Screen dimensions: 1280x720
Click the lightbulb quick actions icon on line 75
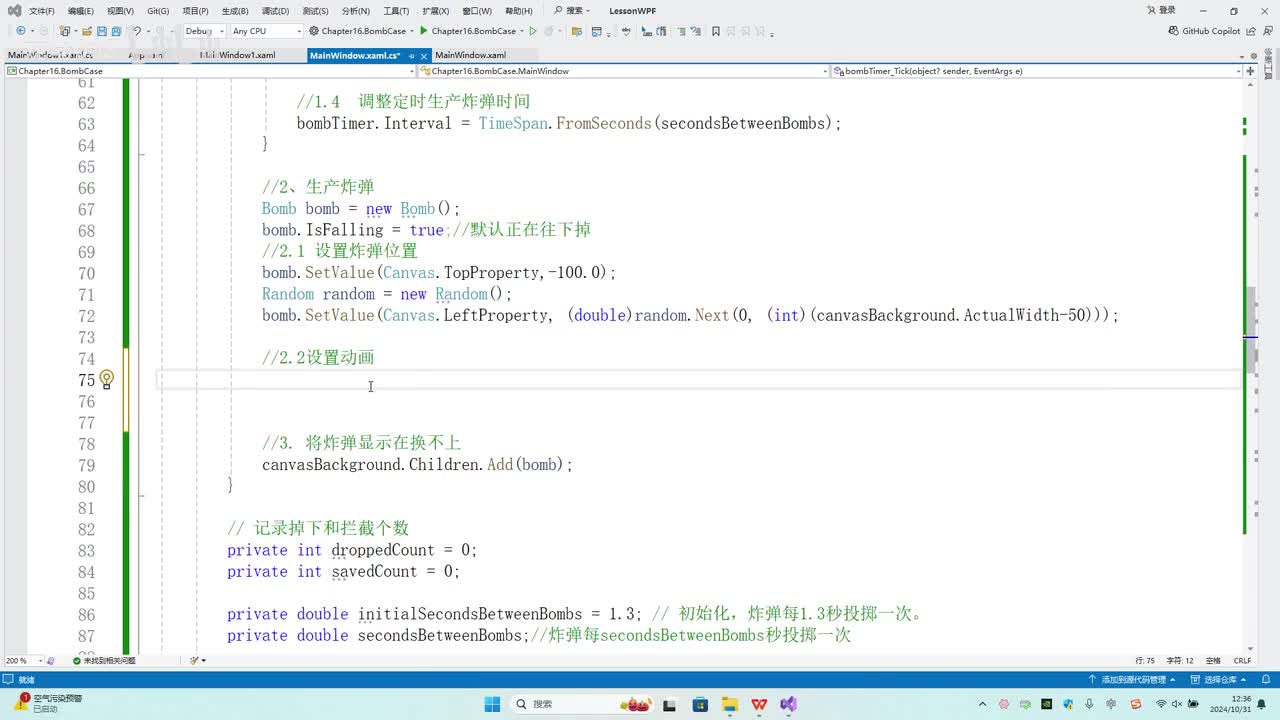pyautogui.click(x=106, y=380)
